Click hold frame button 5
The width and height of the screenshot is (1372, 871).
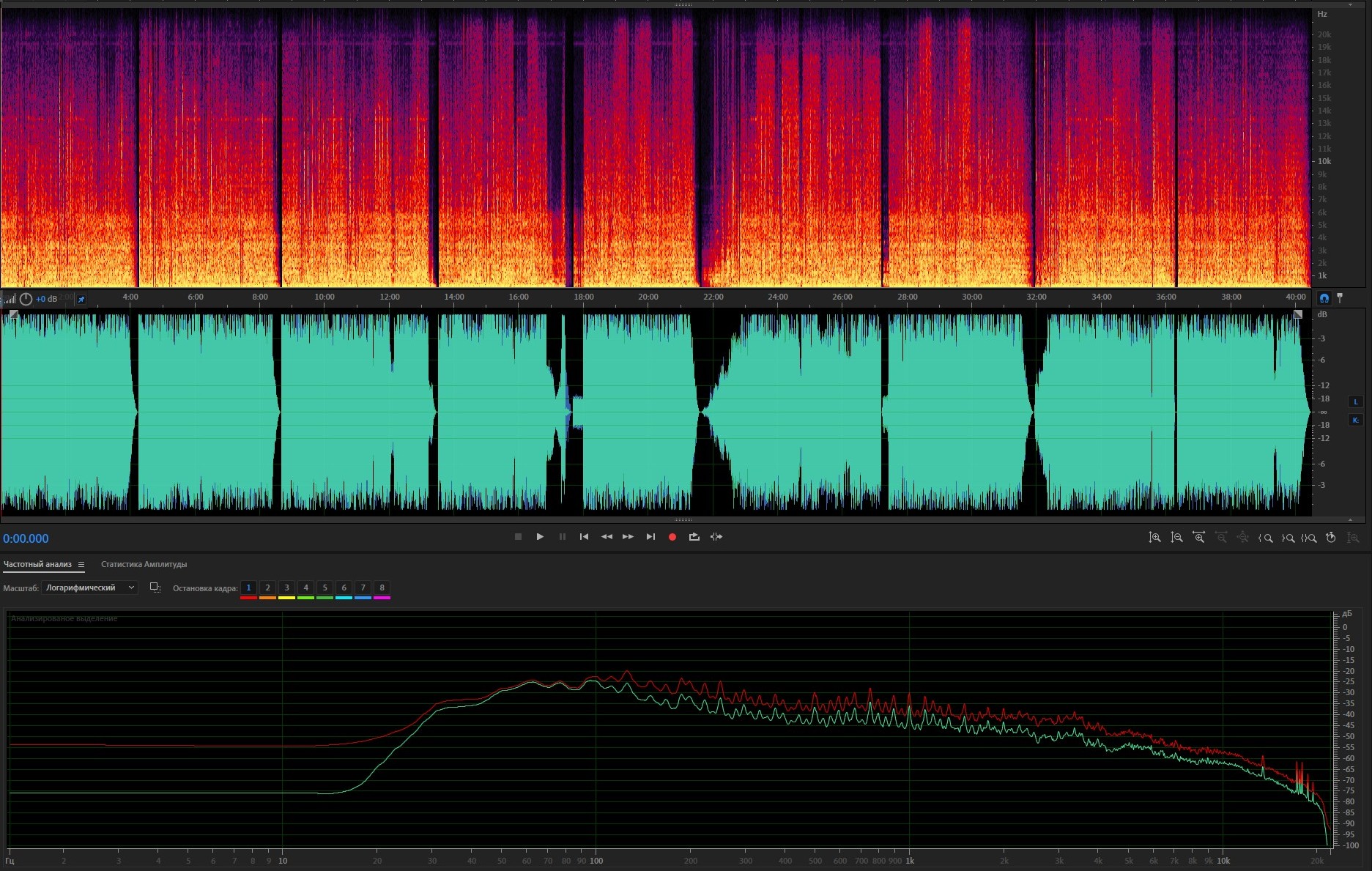[x=325, y=588]
